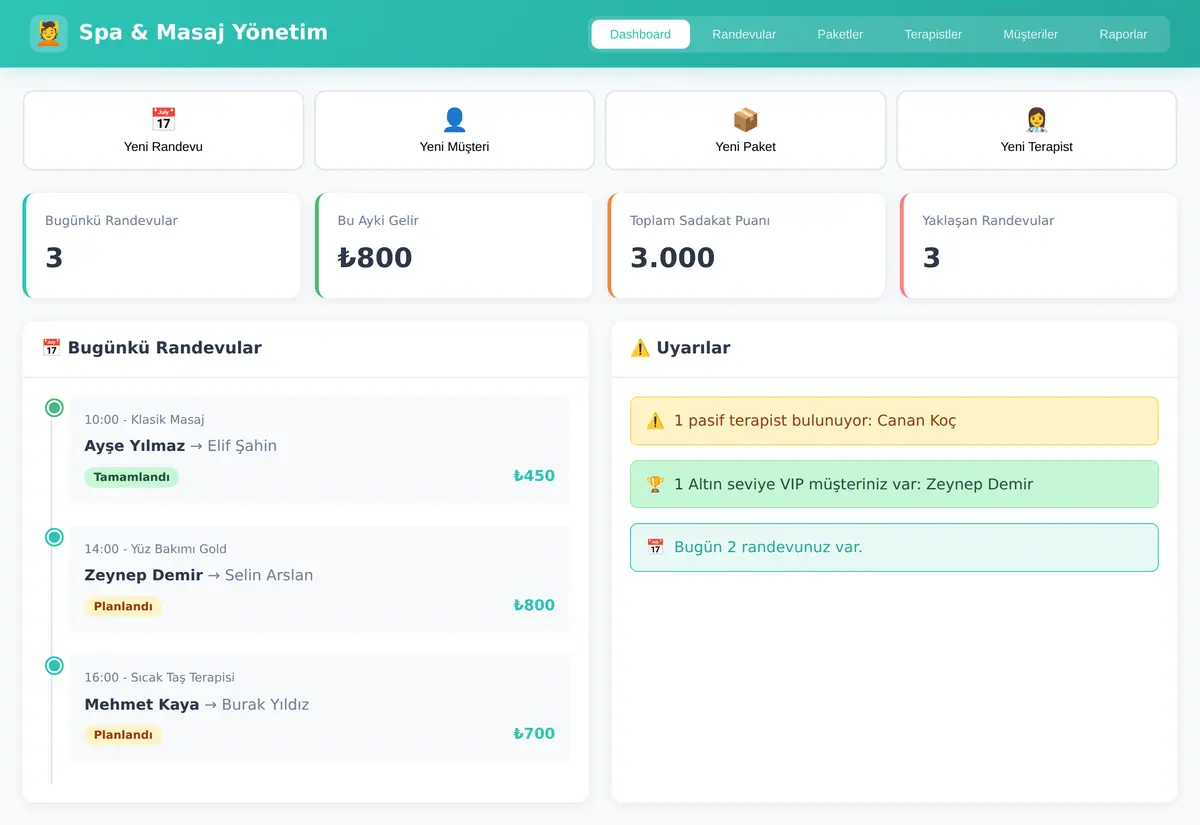Click Planlandı badge on Mehmet Kaya appointment
This screenshot has height=825, width=1200.
[x=123, y=735]
